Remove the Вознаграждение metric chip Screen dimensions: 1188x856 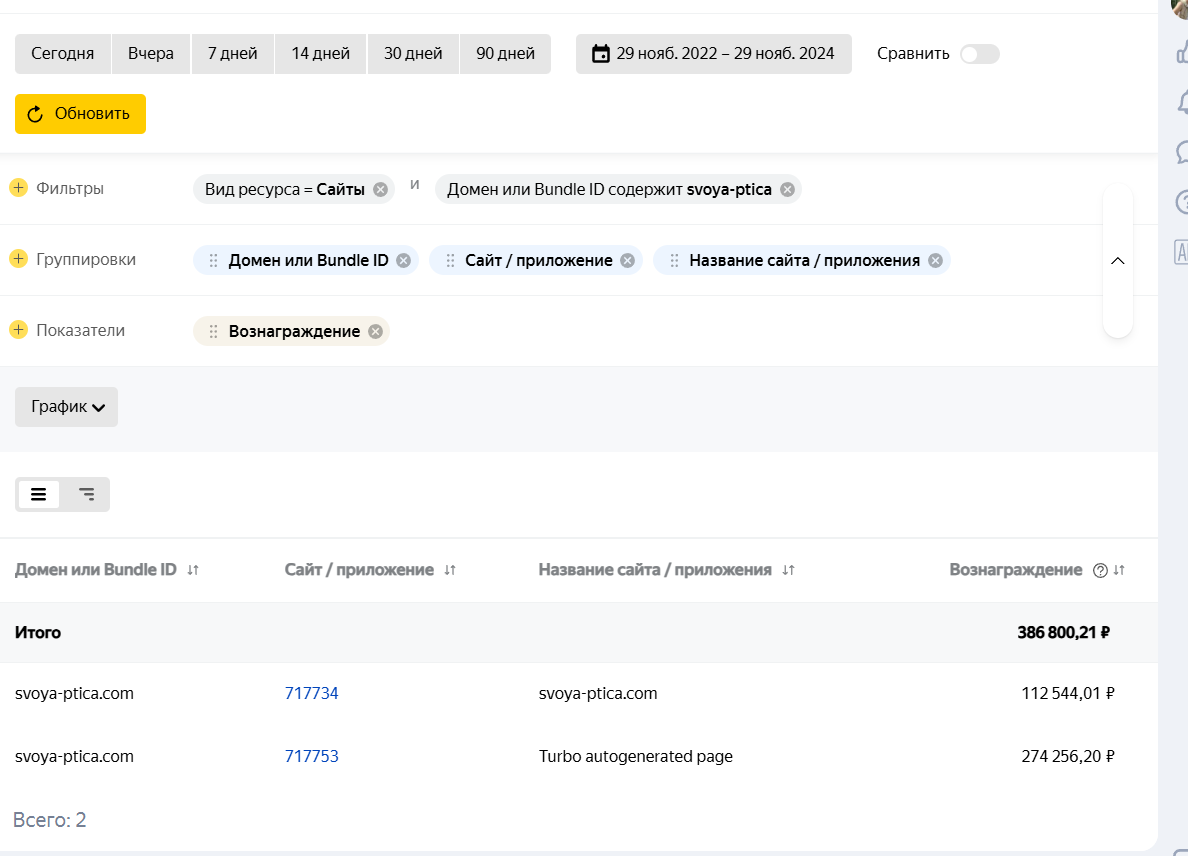pyautogui.click(x=375, y=331)
